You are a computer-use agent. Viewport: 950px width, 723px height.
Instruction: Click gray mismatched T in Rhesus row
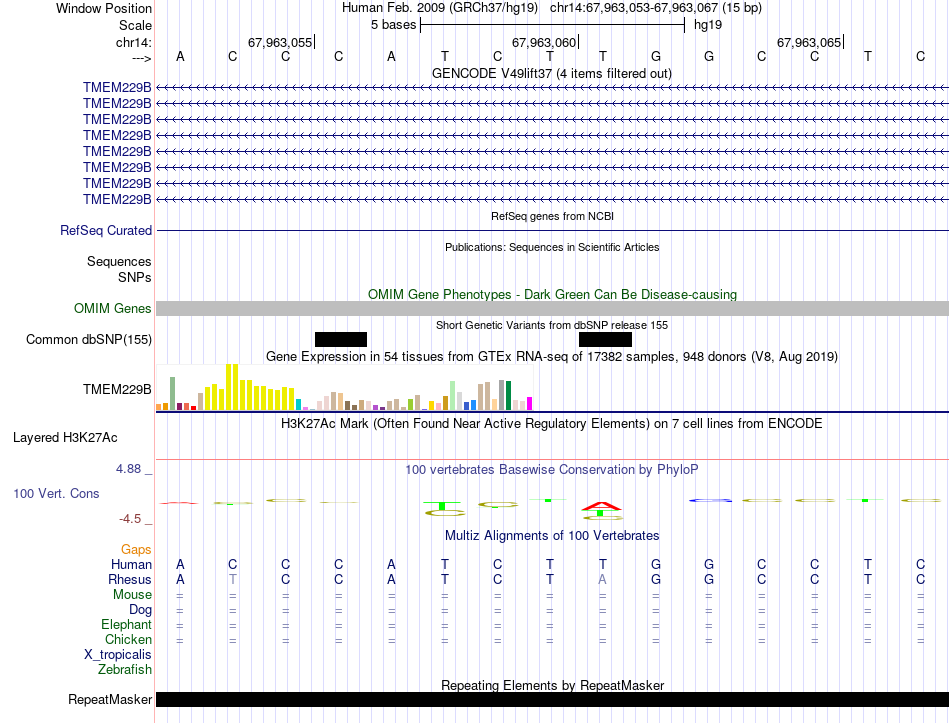(x=233, y=579)
